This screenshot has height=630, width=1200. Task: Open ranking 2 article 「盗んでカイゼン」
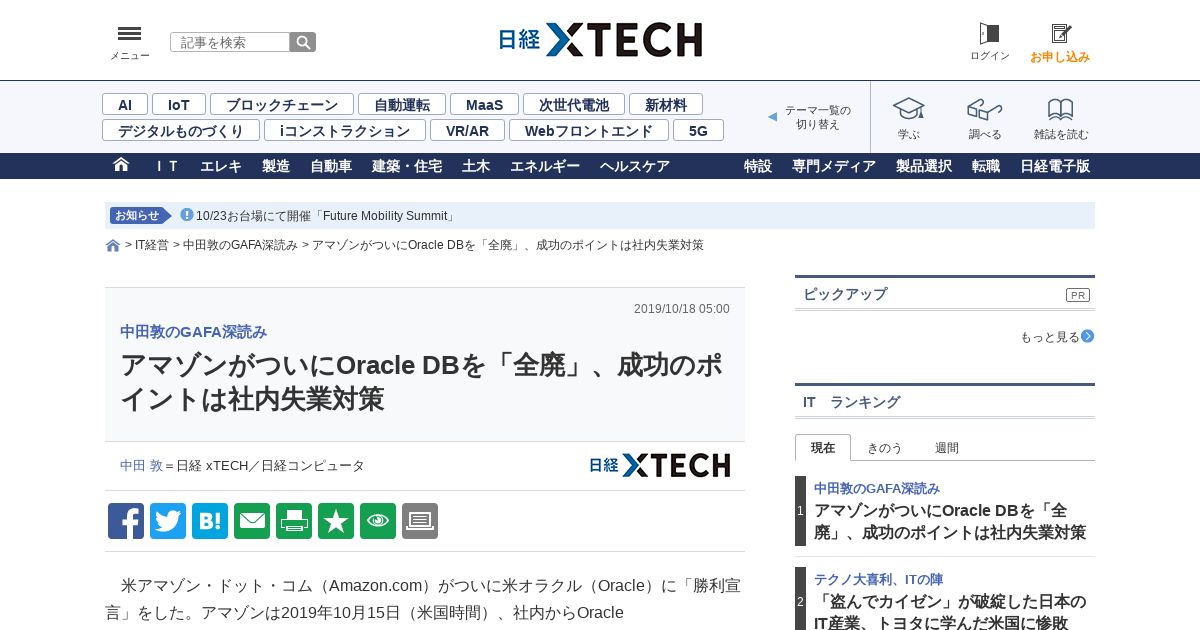point(950,612)
